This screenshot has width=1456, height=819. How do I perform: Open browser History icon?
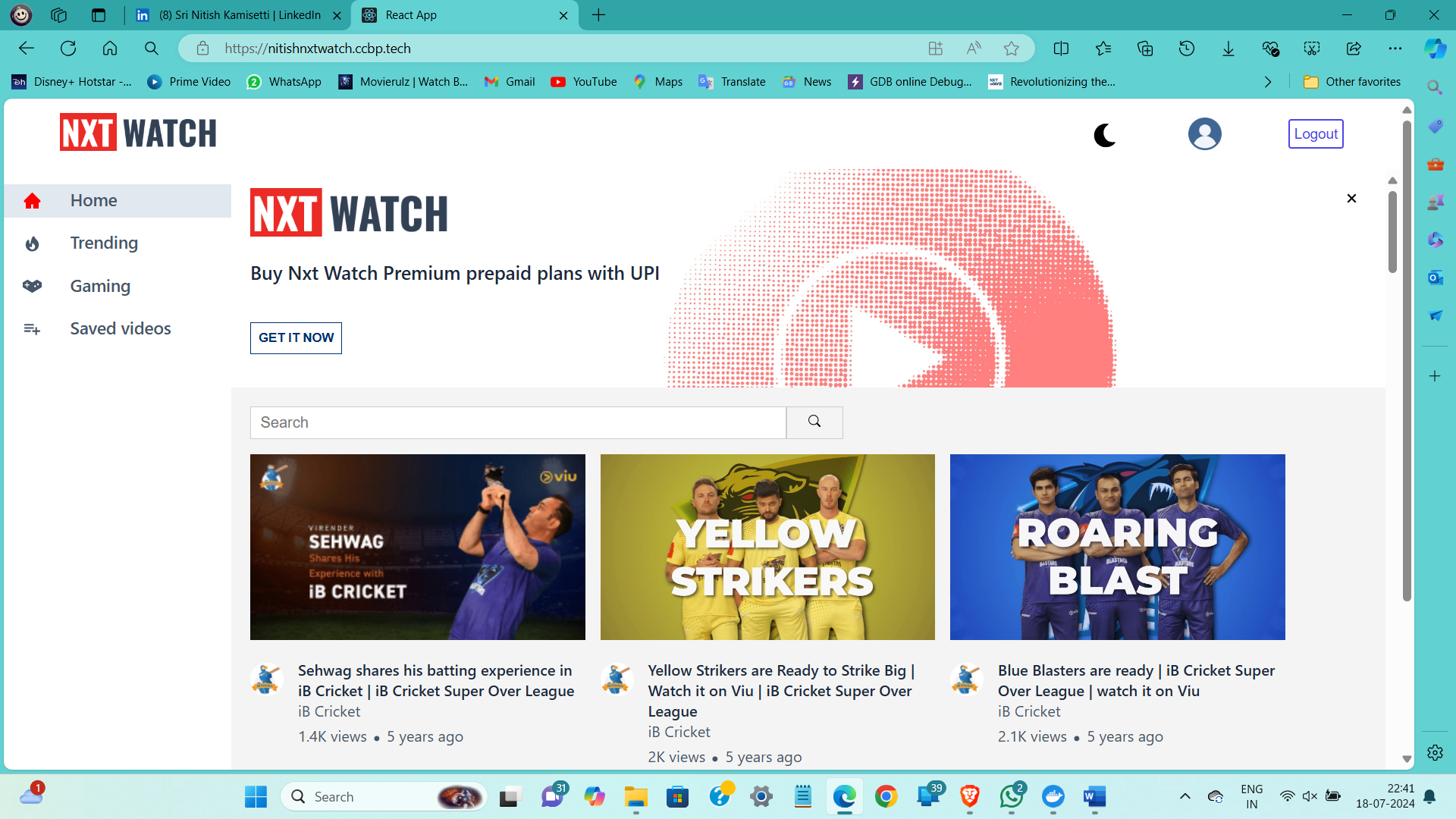(x=1187, y=49)
